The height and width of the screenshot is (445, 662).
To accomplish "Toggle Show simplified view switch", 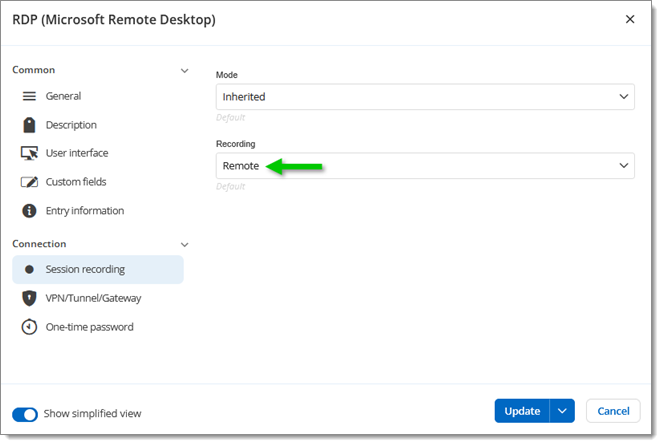I will pyautogui.click(x=25, y=415).
